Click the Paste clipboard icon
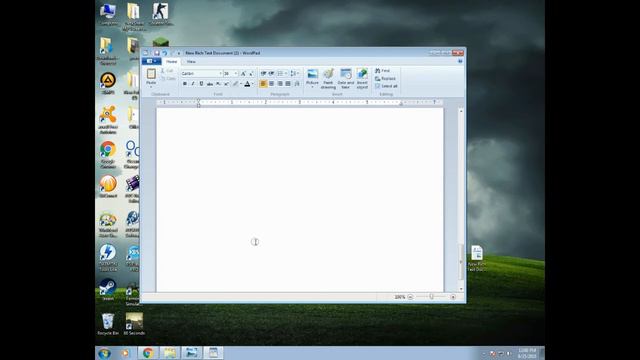The height and width of the screenshot is (360, 640). click(x=151, y=74)
